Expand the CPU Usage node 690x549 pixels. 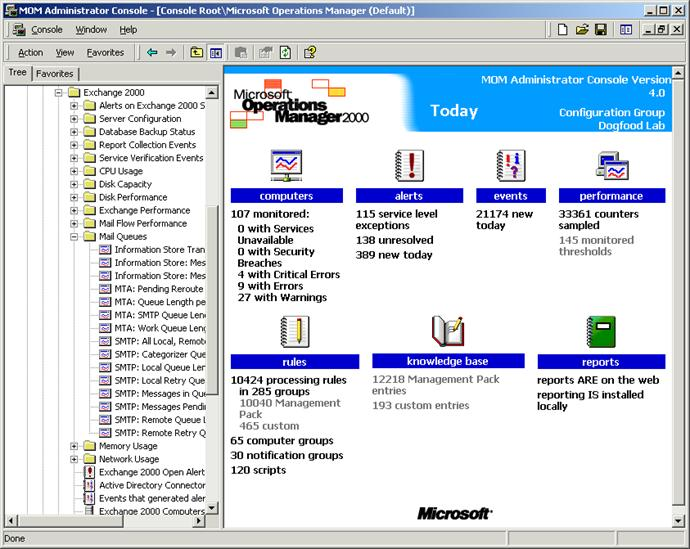click(74, 171)
